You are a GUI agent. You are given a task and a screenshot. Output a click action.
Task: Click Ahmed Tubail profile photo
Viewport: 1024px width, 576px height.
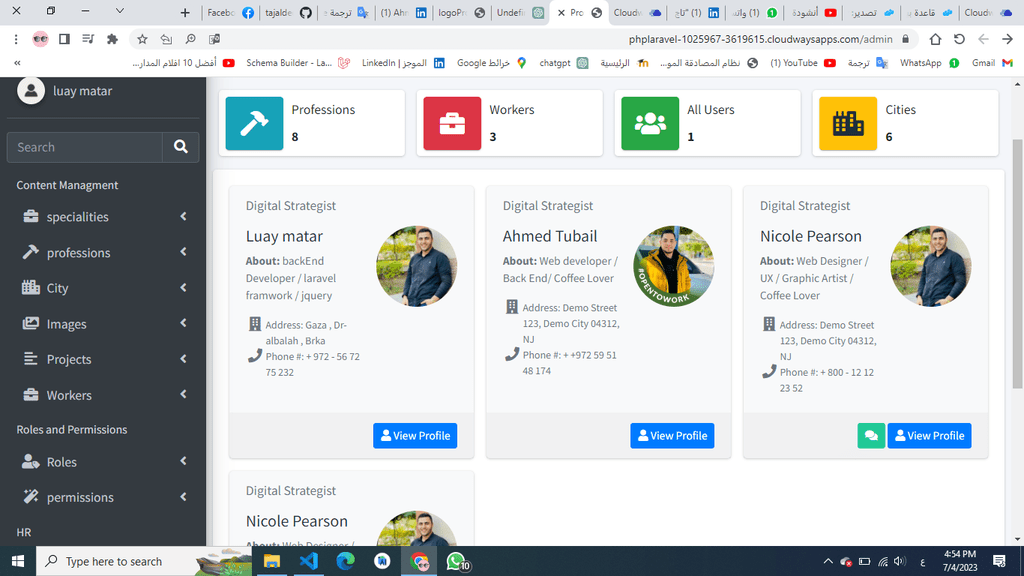coord(673,266)
